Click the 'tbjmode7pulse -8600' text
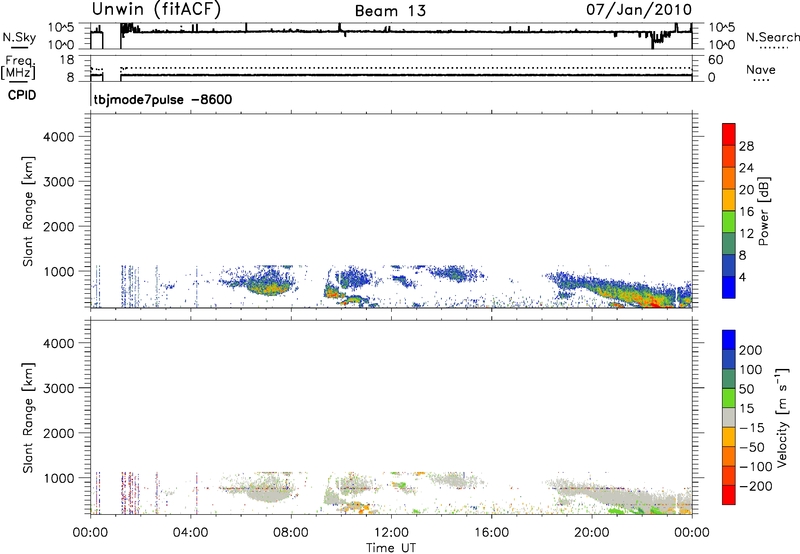Image resolution: width=800 pixels, height=554 pixels. point(163,99)
